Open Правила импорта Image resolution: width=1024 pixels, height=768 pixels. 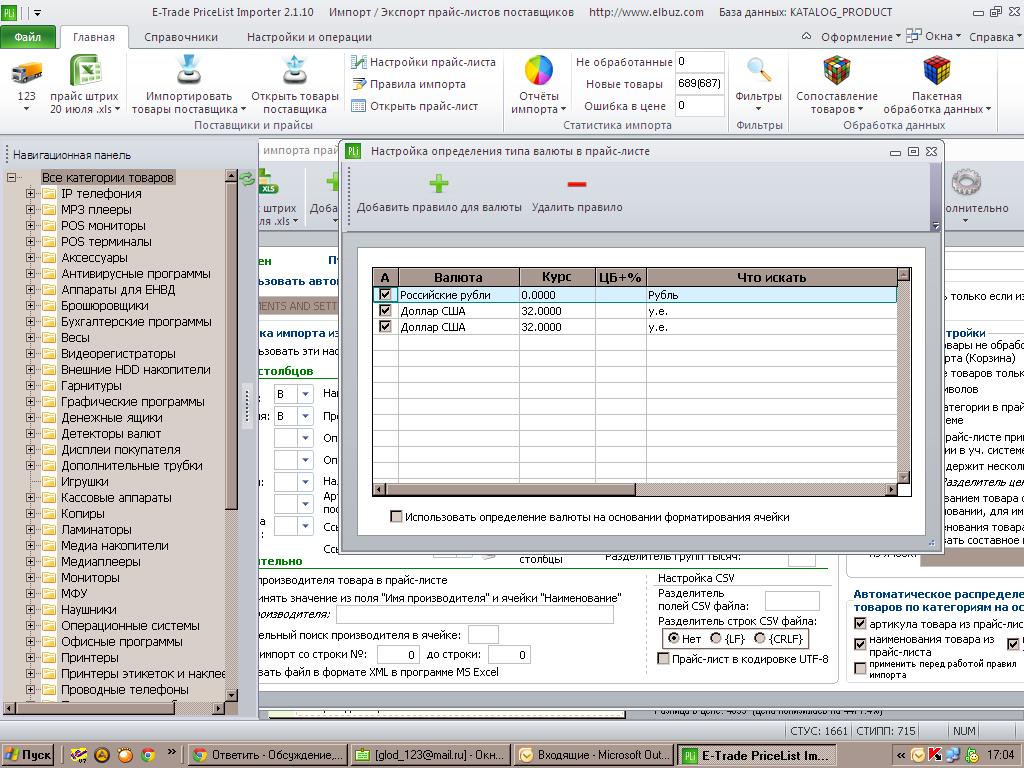pos(409,84)
